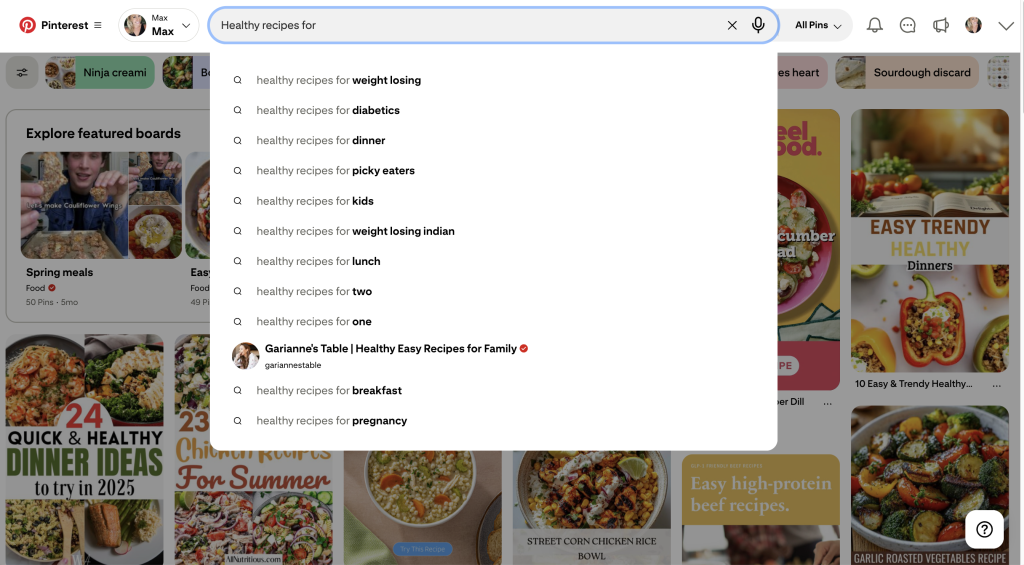Expand the accounts chevron at far right
The width and height of the screenshot is (1024, 565).
point(1006,25)
